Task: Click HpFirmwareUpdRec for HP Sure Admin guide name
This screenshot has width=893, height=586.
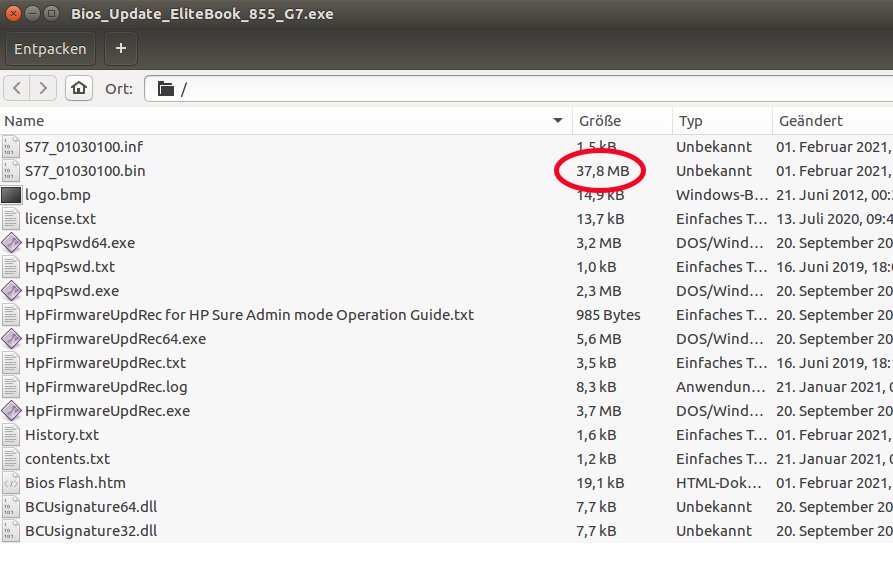Action: (x=249, y=315)
